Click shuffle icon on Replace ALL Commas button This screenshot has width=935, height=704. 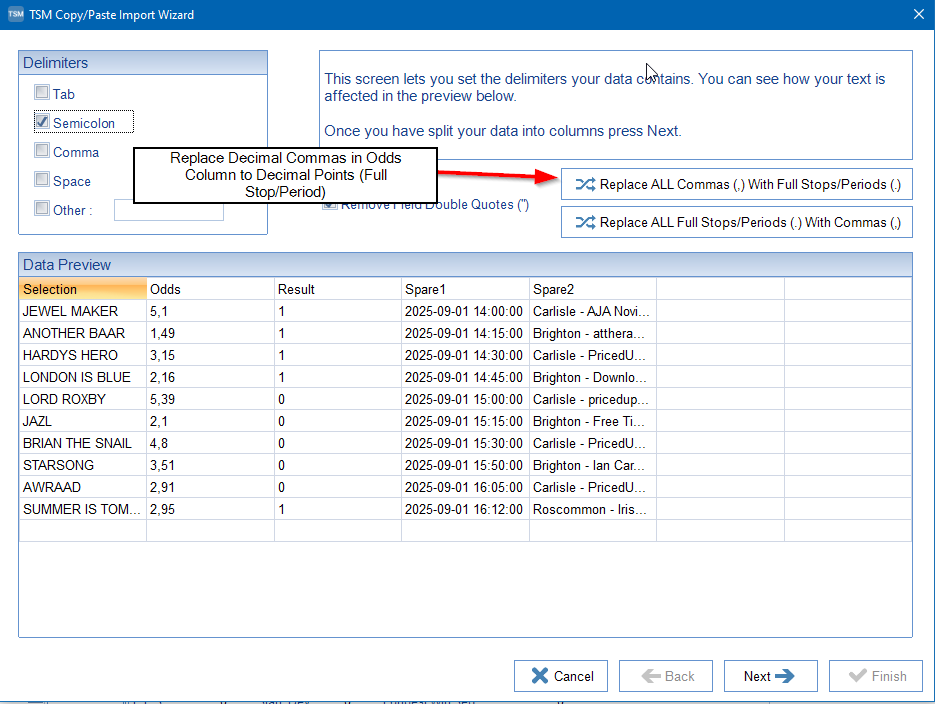pyautogui.click(x=585, y=185)
